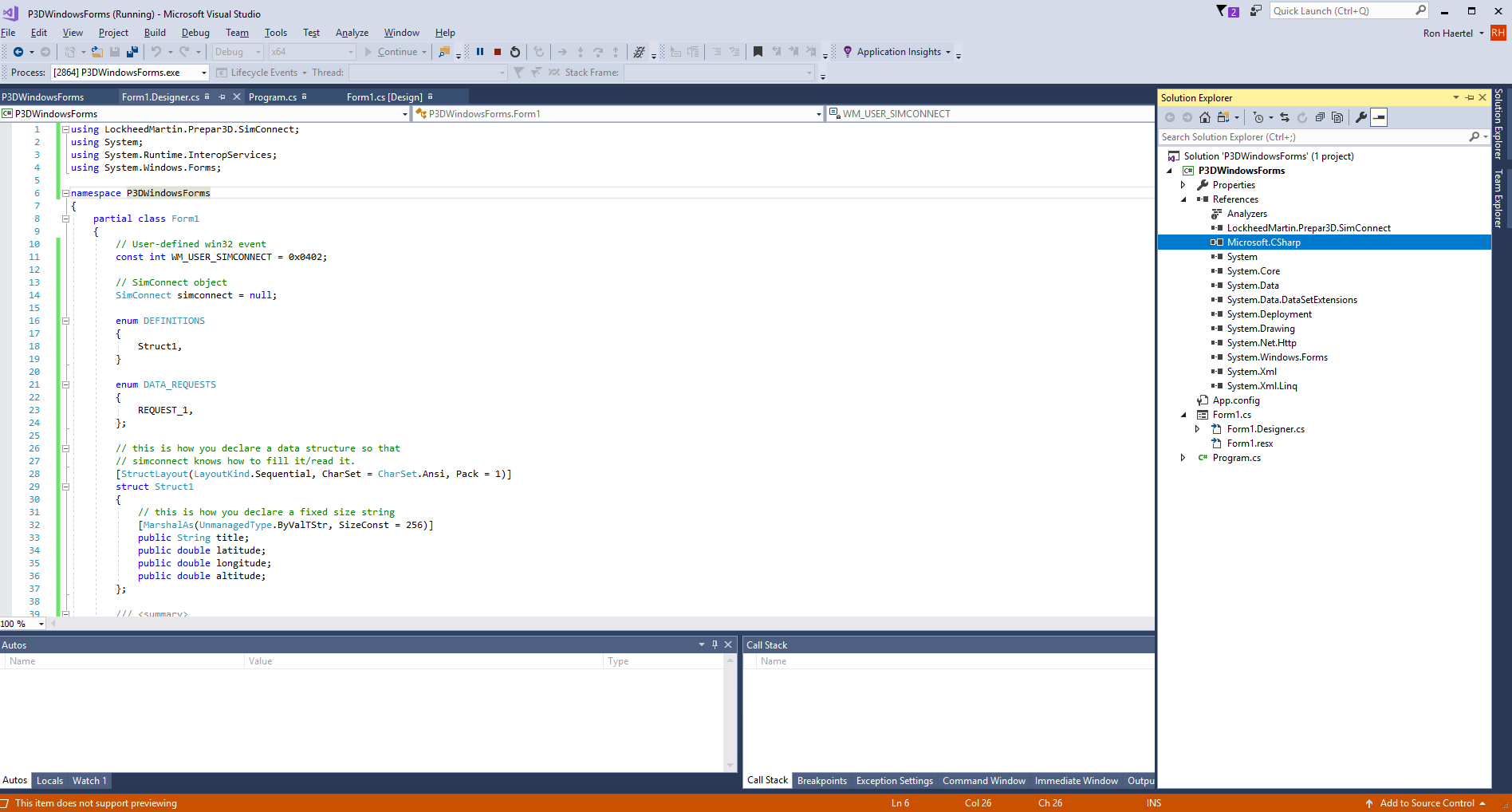
Task: Click the Quick Launch magnifier icon
Action: pyautogui.click(x=1421, y=10)
